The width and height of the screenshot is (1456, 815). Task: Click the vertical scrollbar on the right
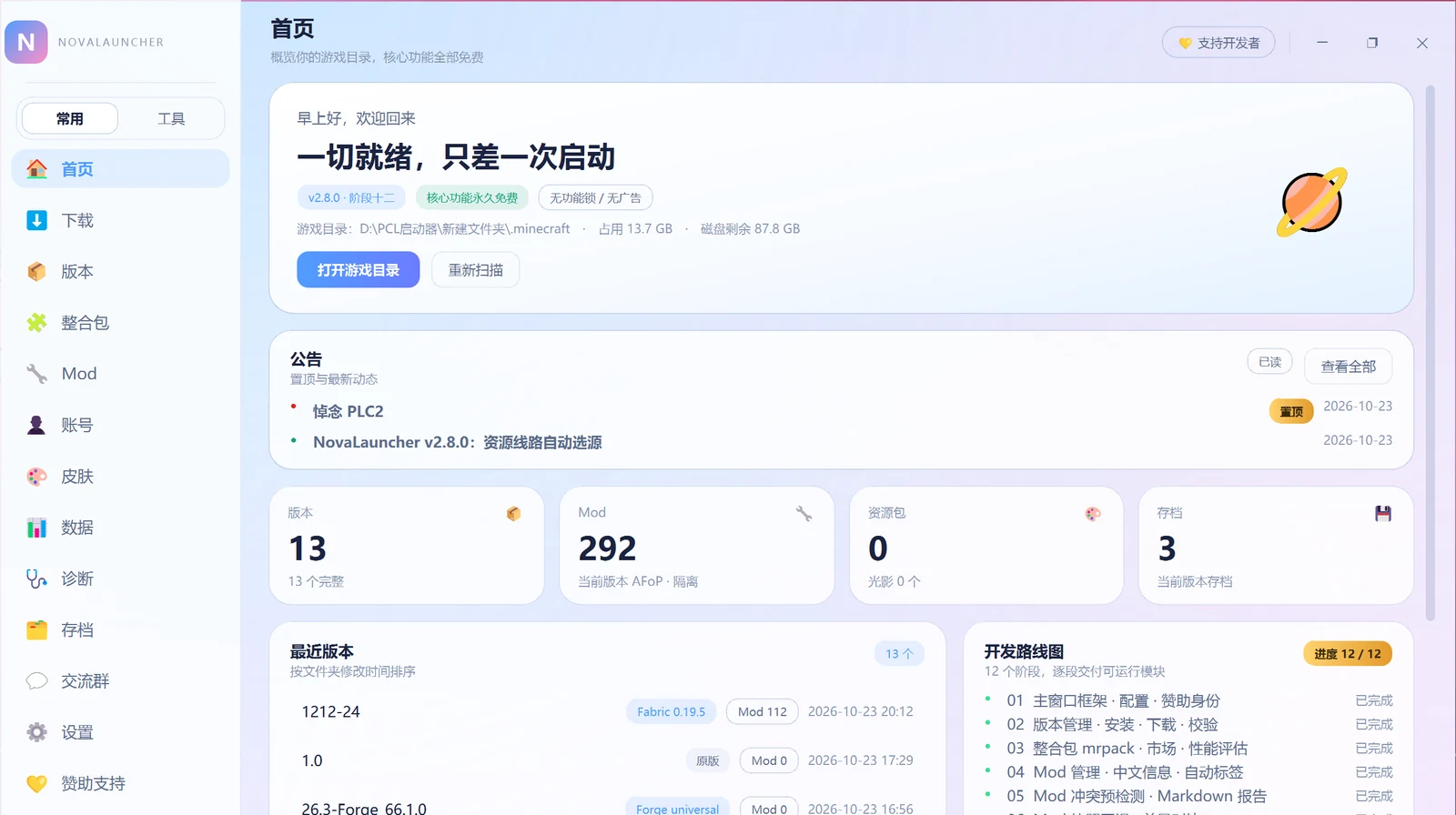pyautogui.click(x=1430, y=353)
